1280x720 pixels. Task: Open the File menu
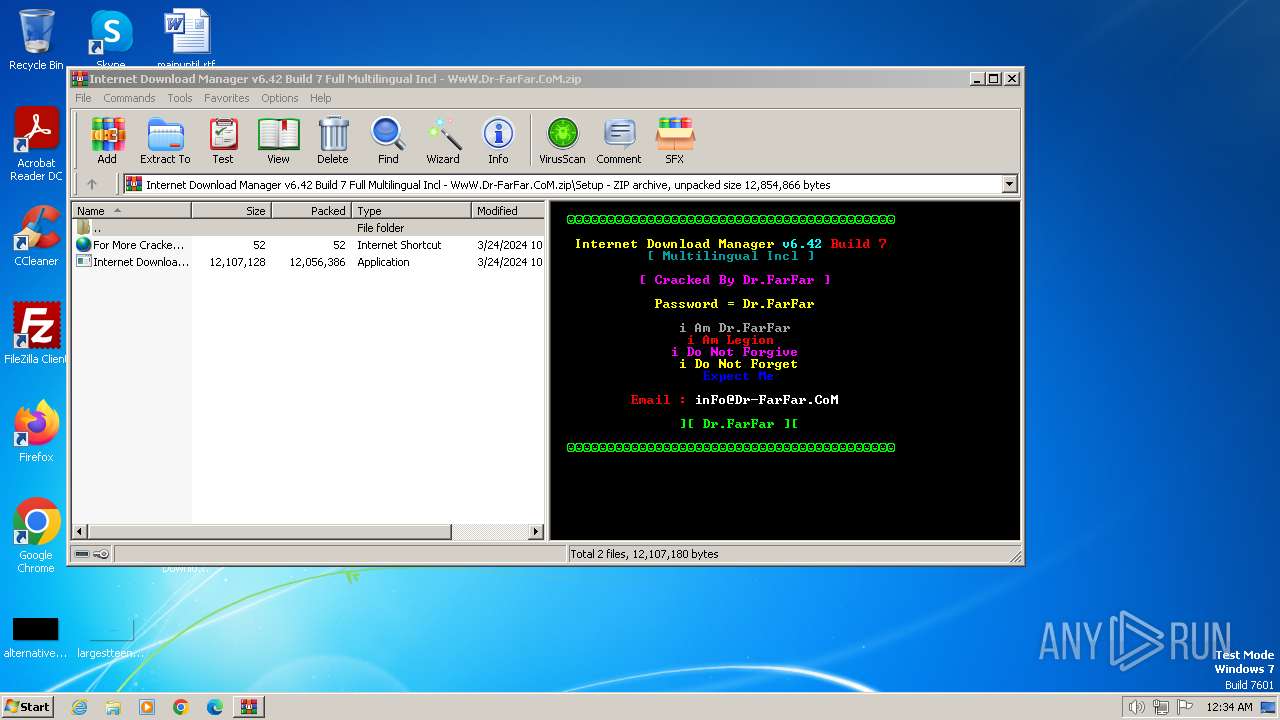(x=83, y=98)
